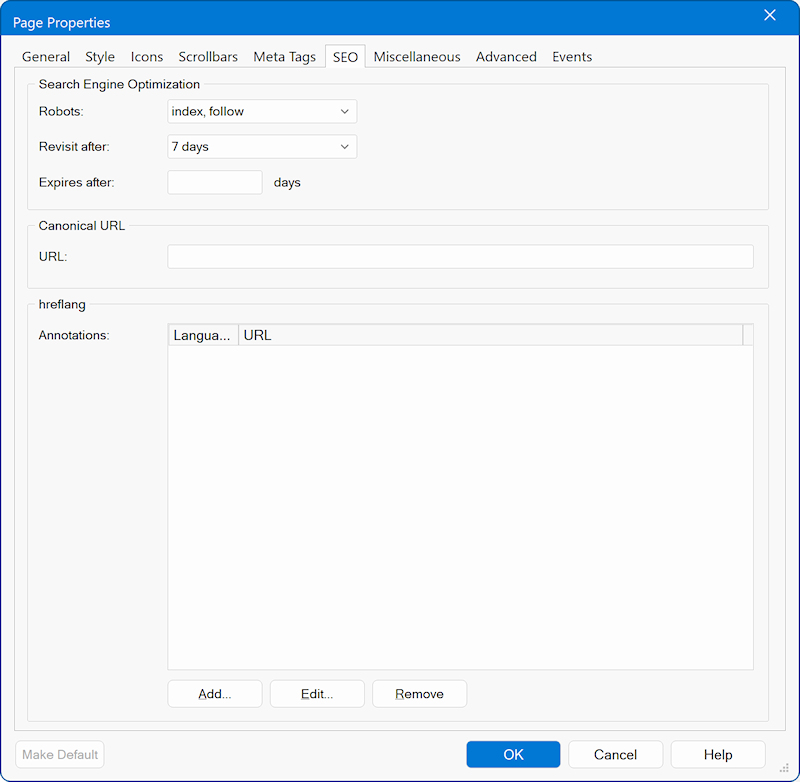Open Help for page properties
Viewport: 800px width, 782px height.
coord(717,755)
